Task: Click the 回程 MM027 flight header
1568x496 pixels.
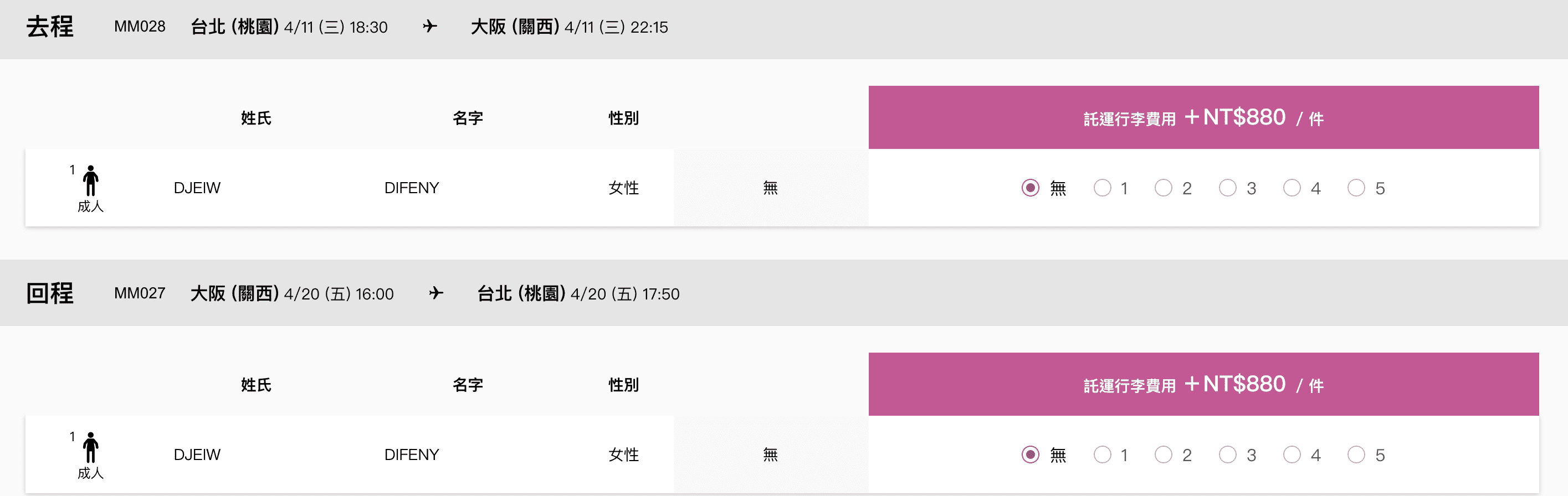Action: click(784, 293)
